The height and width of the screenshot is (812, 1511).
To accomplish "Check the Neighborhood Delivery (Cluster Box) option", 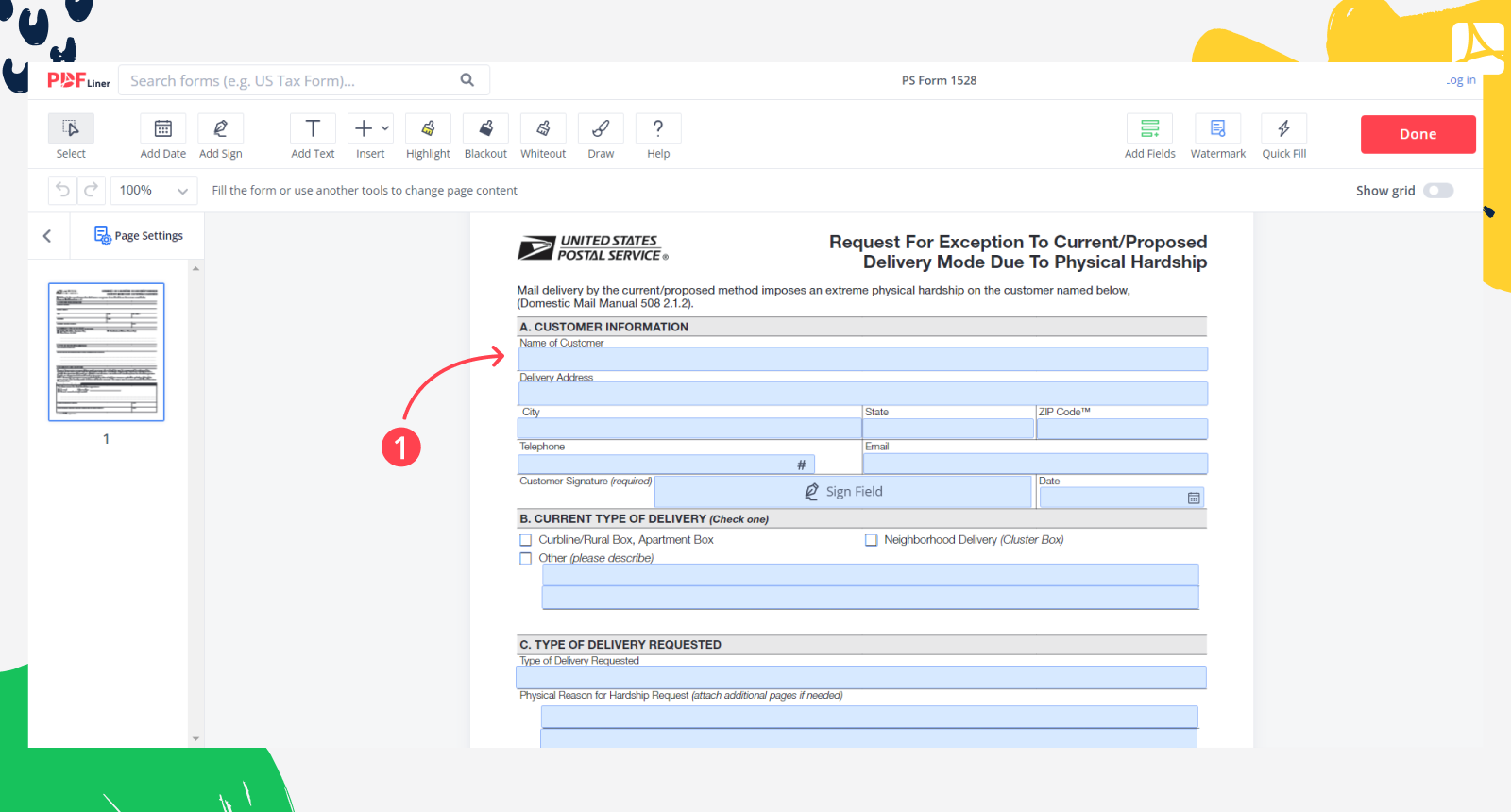I will 872,540.
